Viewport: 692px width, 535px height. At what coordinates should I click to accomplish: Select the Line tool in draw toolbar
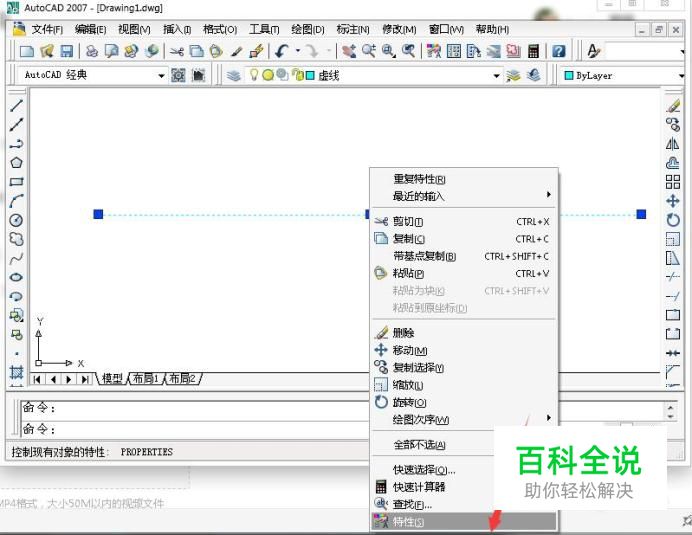point(16,105)
